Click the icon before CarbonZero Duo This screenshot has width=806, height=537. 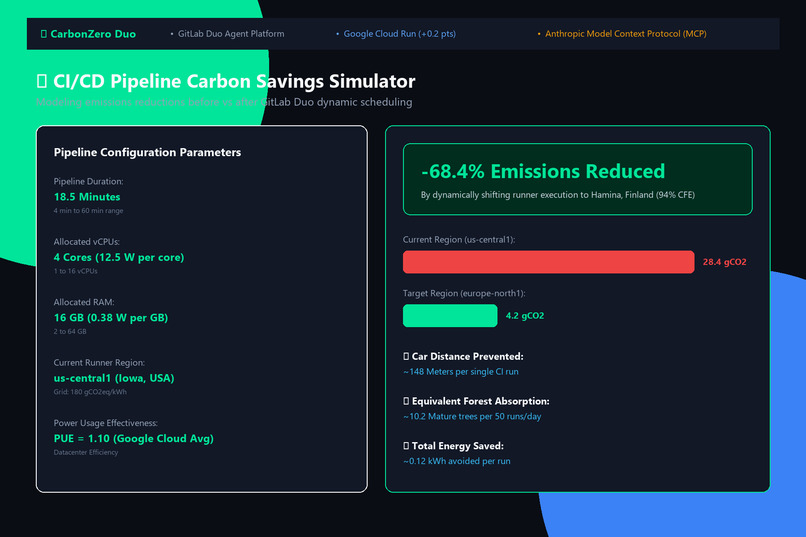point(44,34)
